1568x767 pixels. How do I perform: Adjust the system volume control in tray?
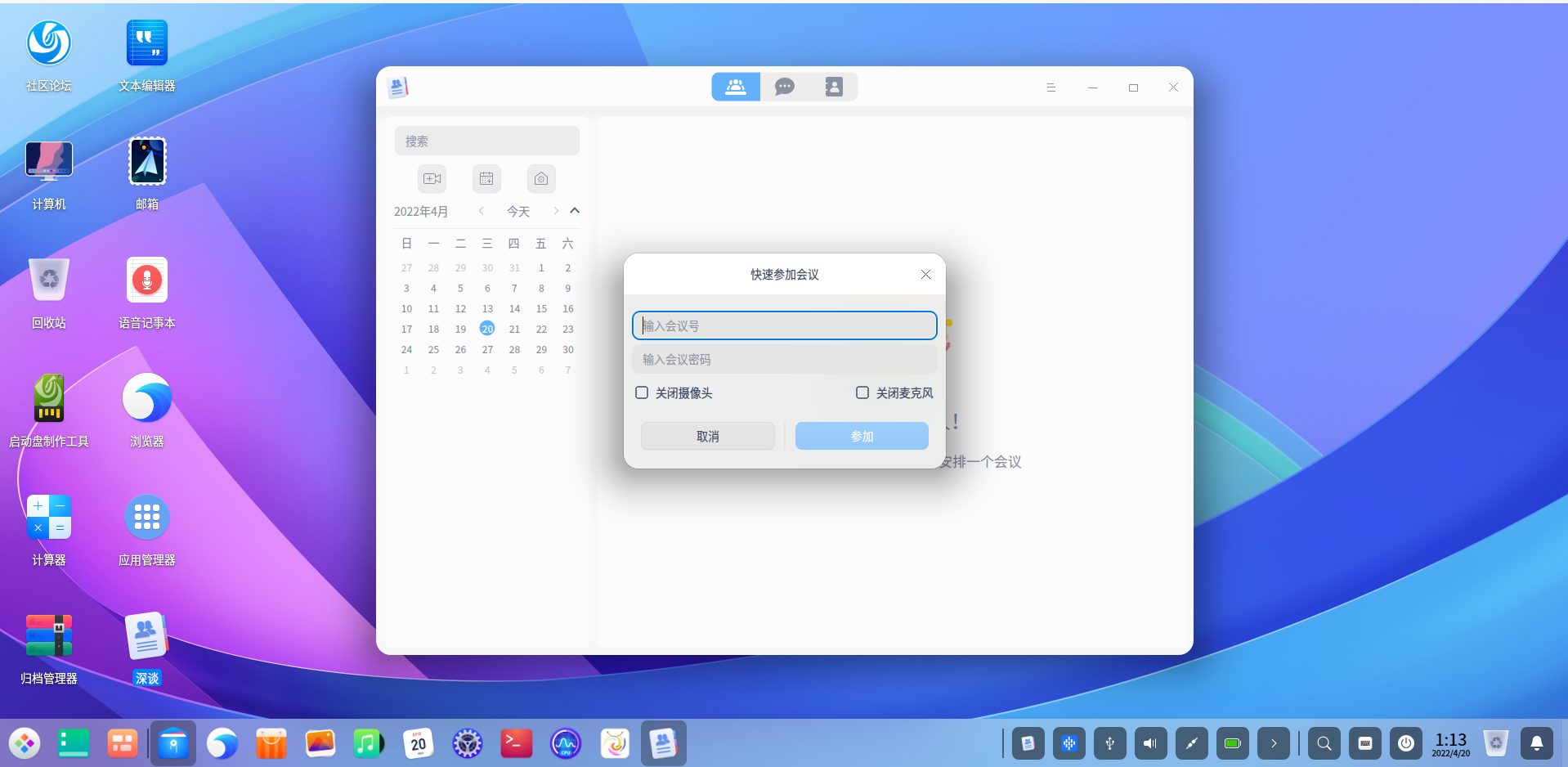click(1149, 742)
